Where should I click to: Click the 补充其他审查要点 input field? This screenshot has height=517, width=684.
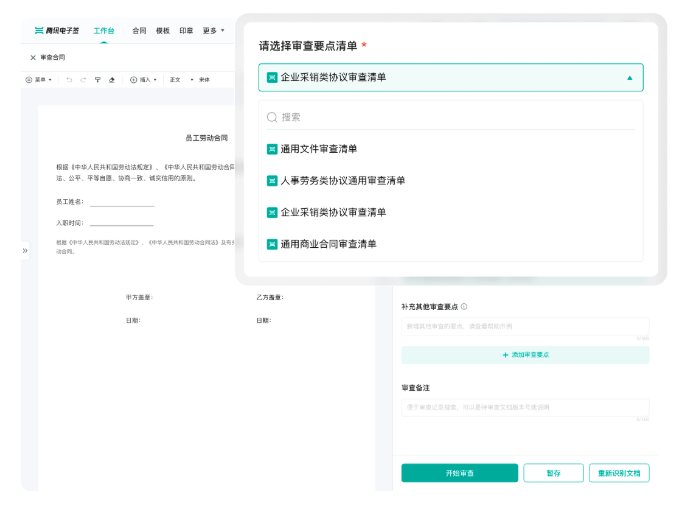pos(525,326)
